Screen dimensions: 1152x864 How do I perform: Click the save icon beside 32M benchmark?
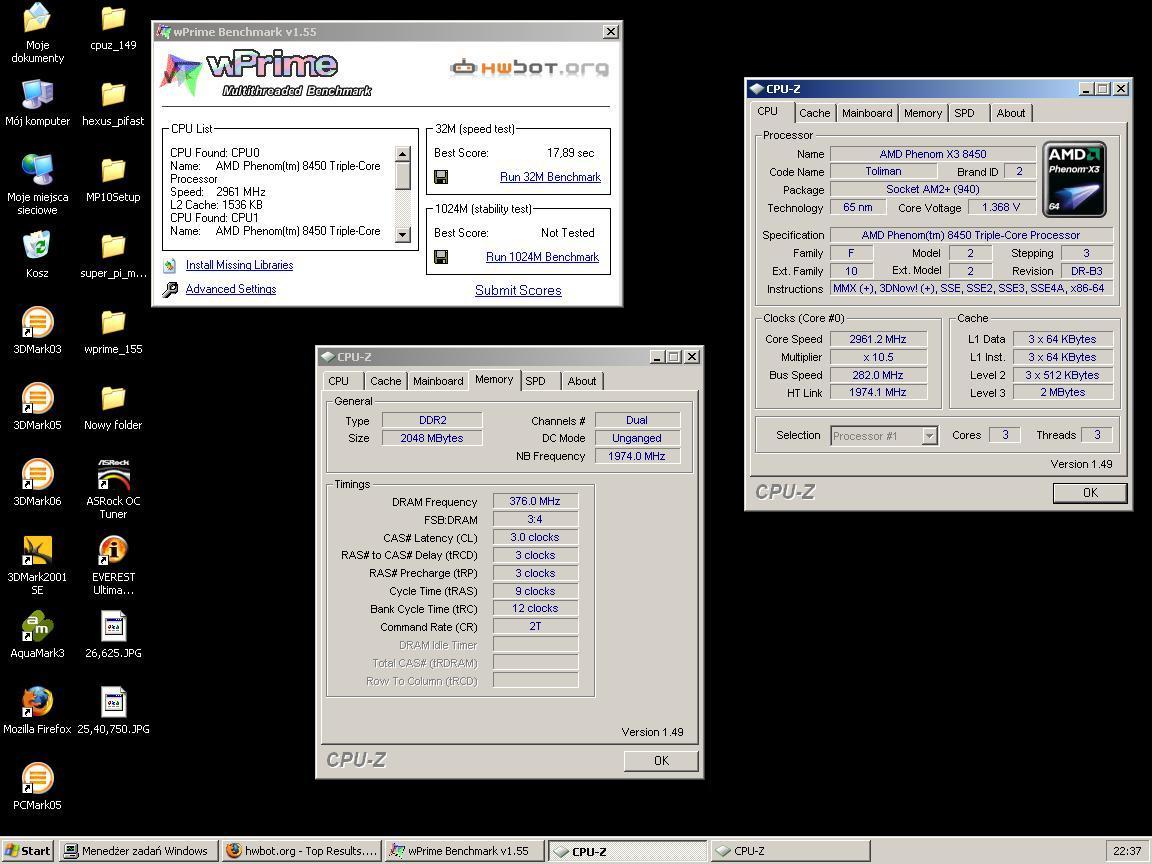point(441,177)
